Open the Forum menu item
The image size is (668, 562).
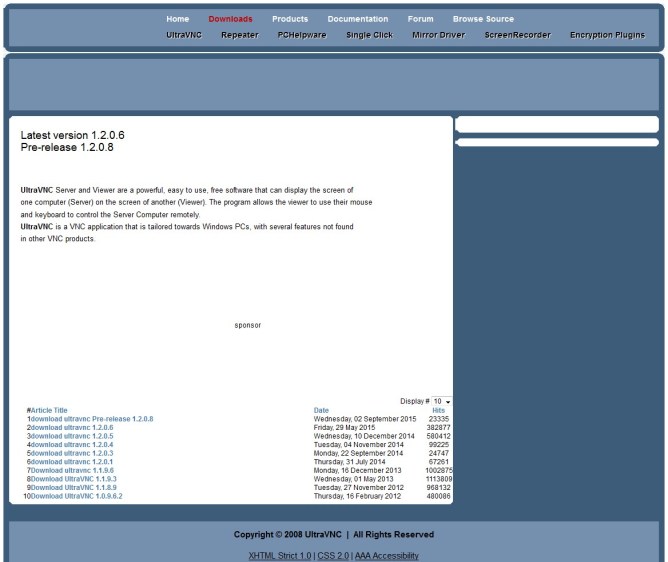pos(420,19)
